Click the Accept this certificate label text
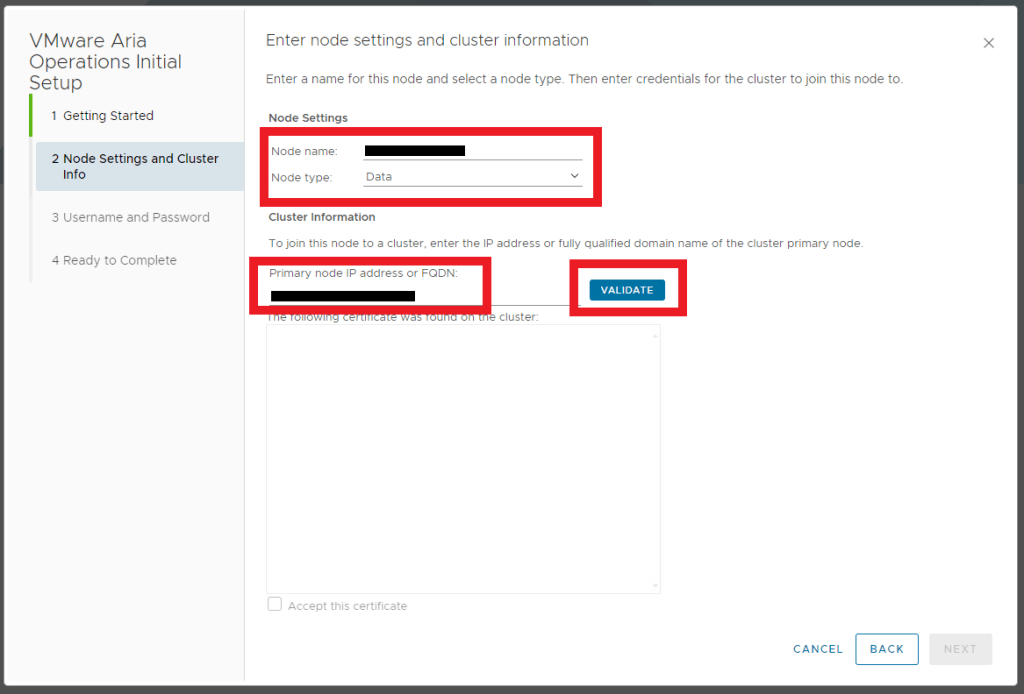 (347, 606)
